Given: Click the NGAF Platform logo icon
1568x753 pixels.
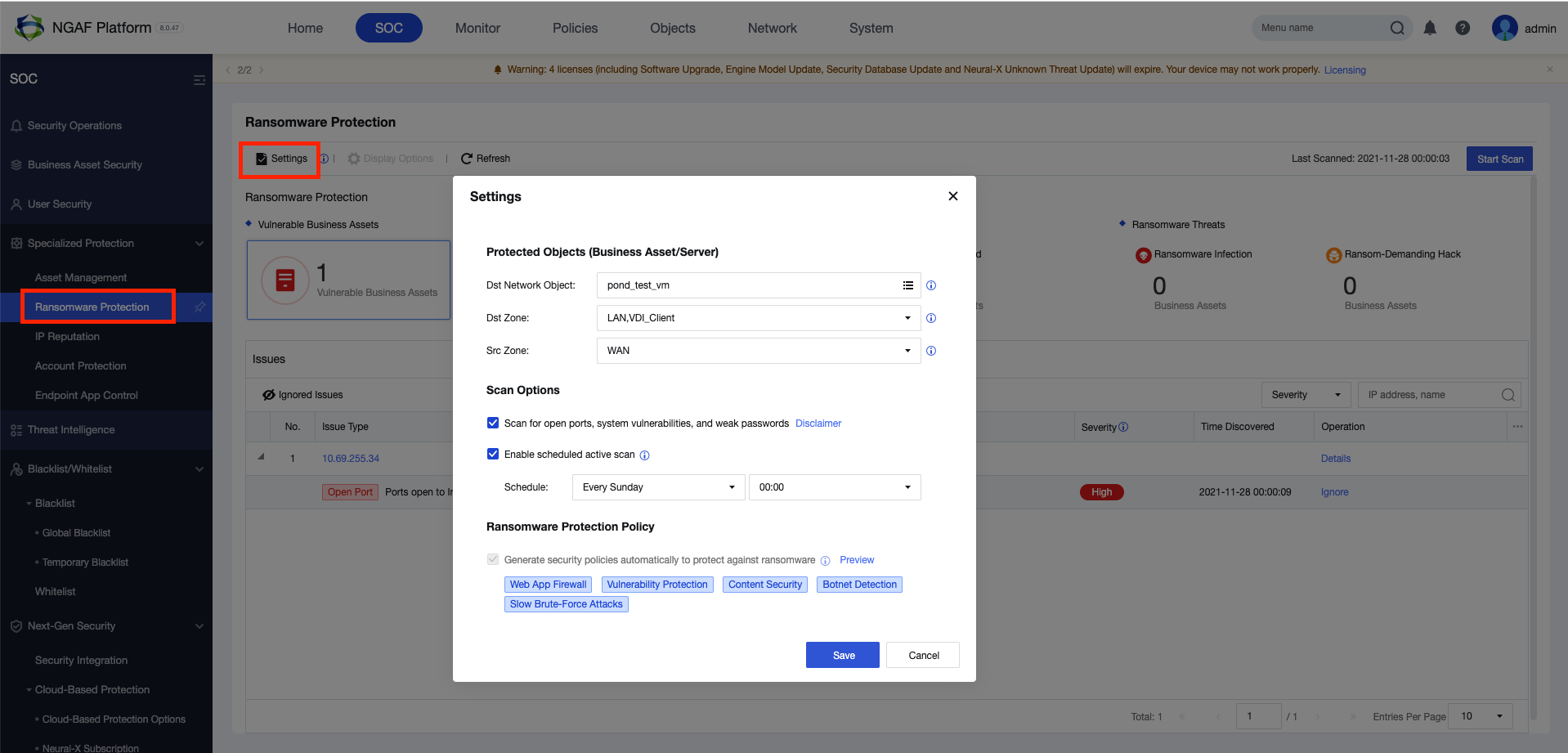Looking at the screenshot, I should pos(29,28).
